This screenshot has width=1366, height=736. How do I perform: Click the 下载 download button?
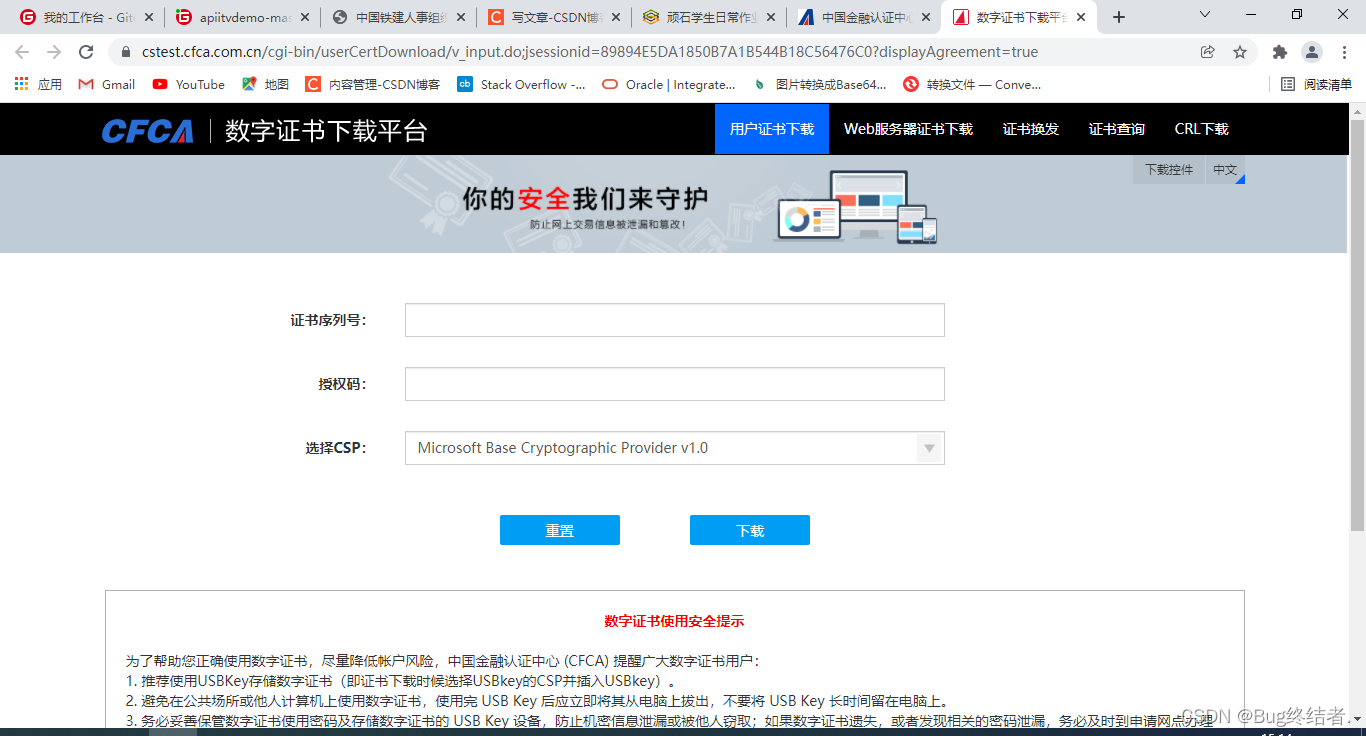[750, 530]
